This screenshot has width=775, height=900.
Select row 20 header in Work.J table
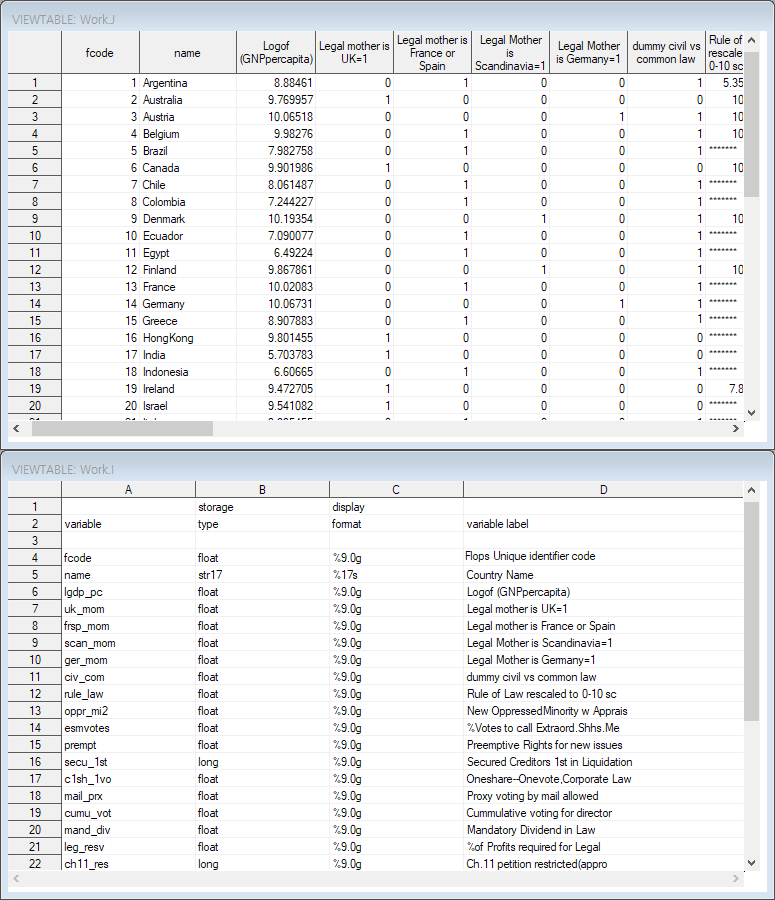pyautogui.click(x=35, y=405)
